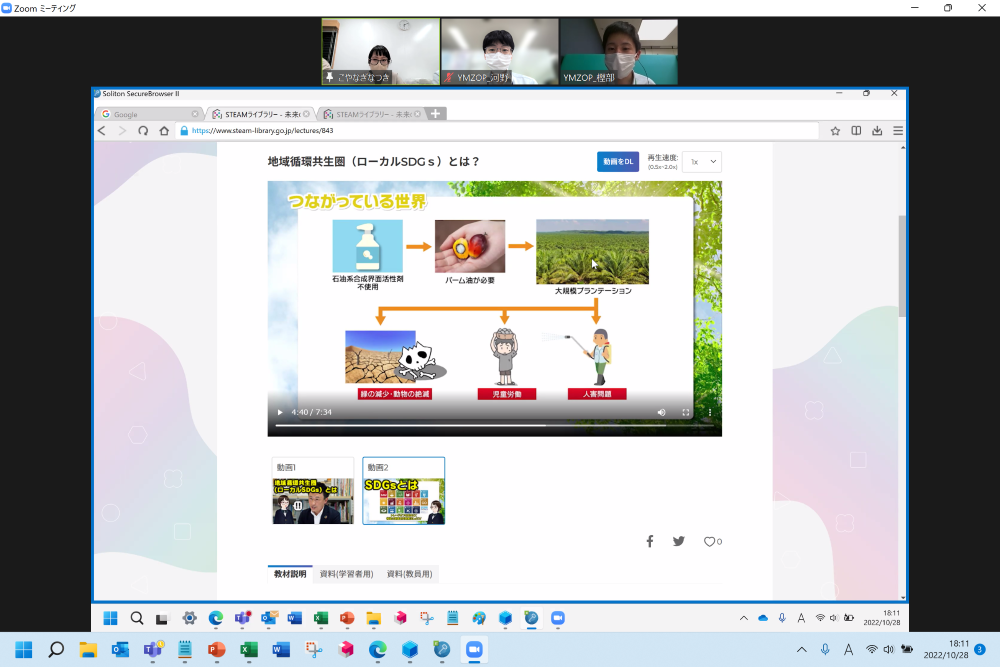Click File Explorer on shared screen taskbar

pyautogui.click(x=373, y=618)
